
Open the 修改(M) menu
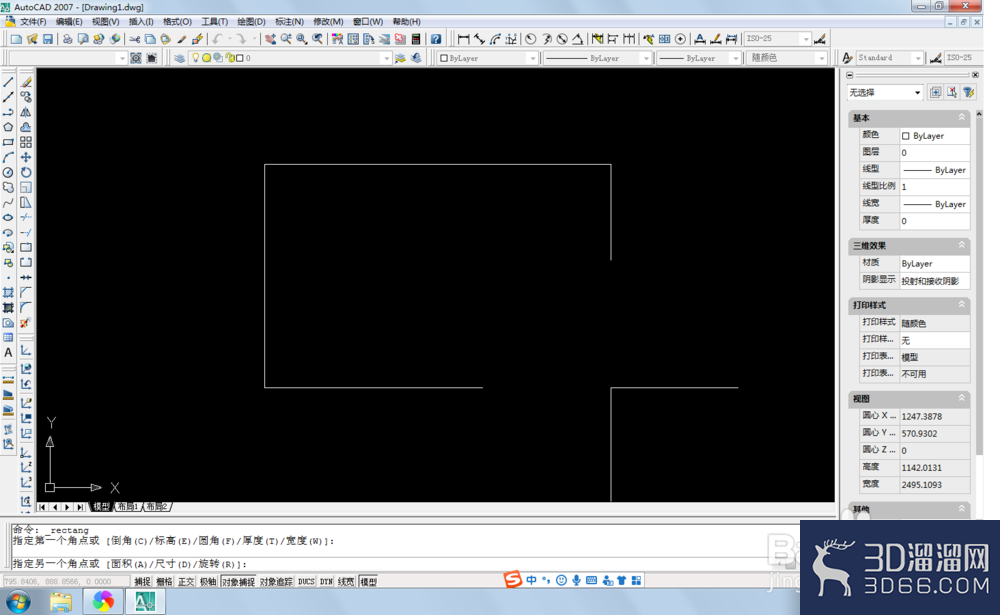coord(328,22)
